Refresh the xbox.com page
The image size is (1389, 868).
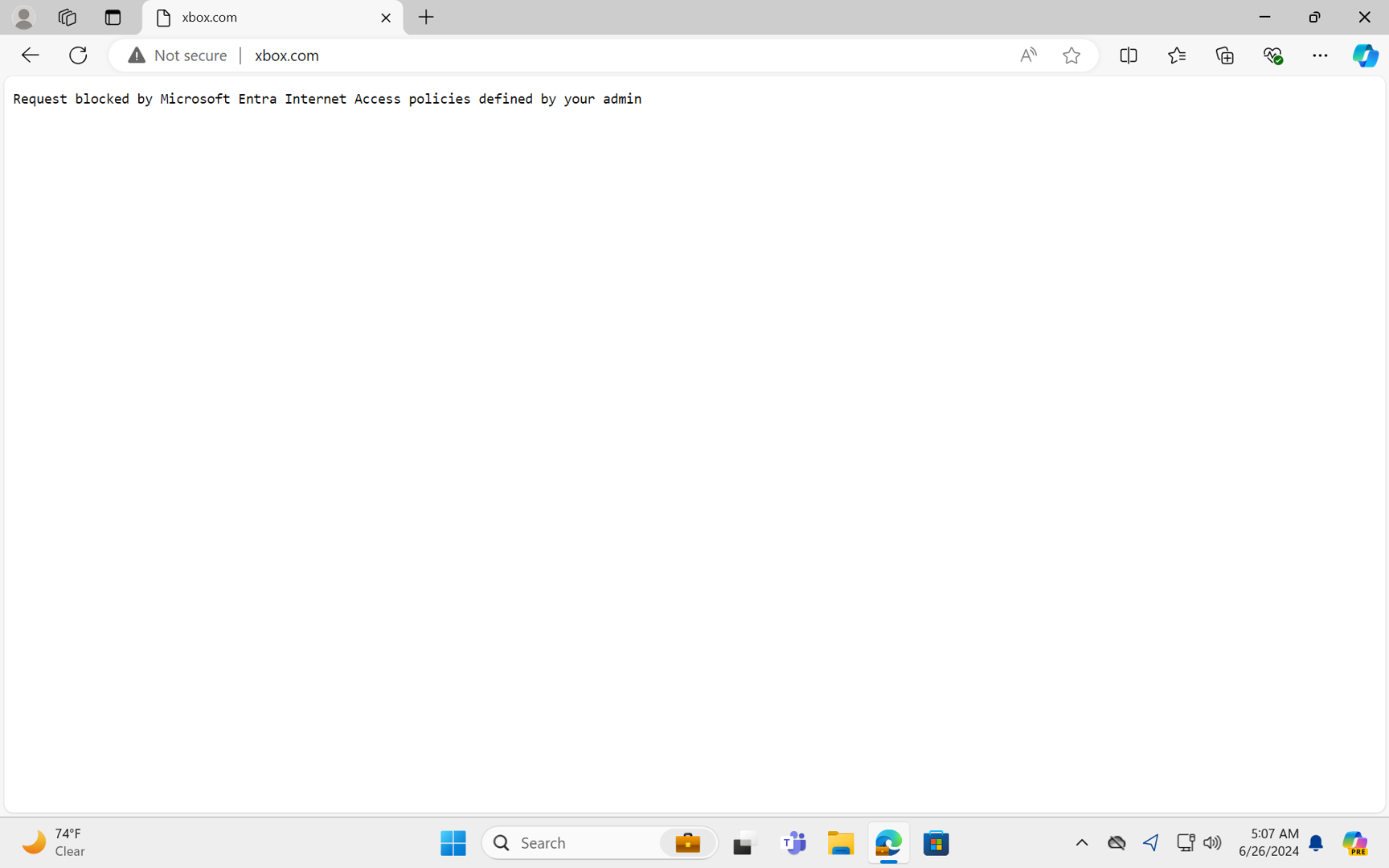click(x=78, y=55)
